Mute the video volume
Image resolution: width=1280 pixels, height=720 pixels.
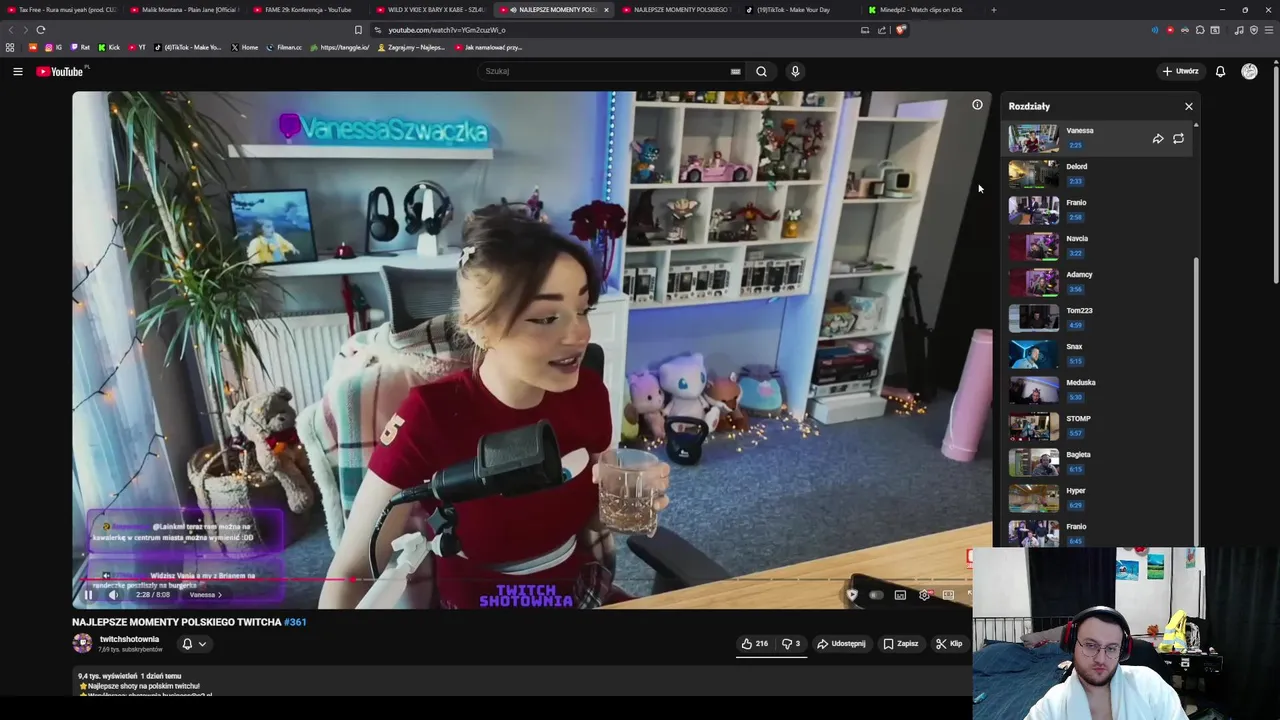click(113, 595)
